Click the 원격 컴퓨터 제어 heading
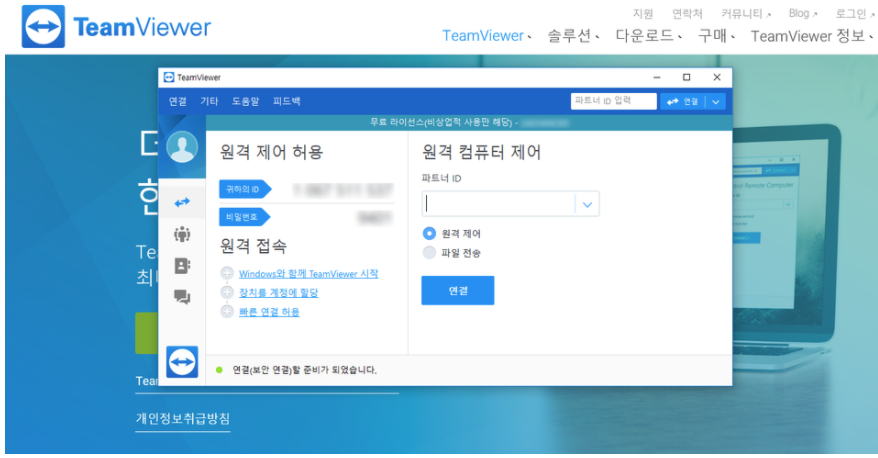 pyautogui.click(x=482, y=152)
